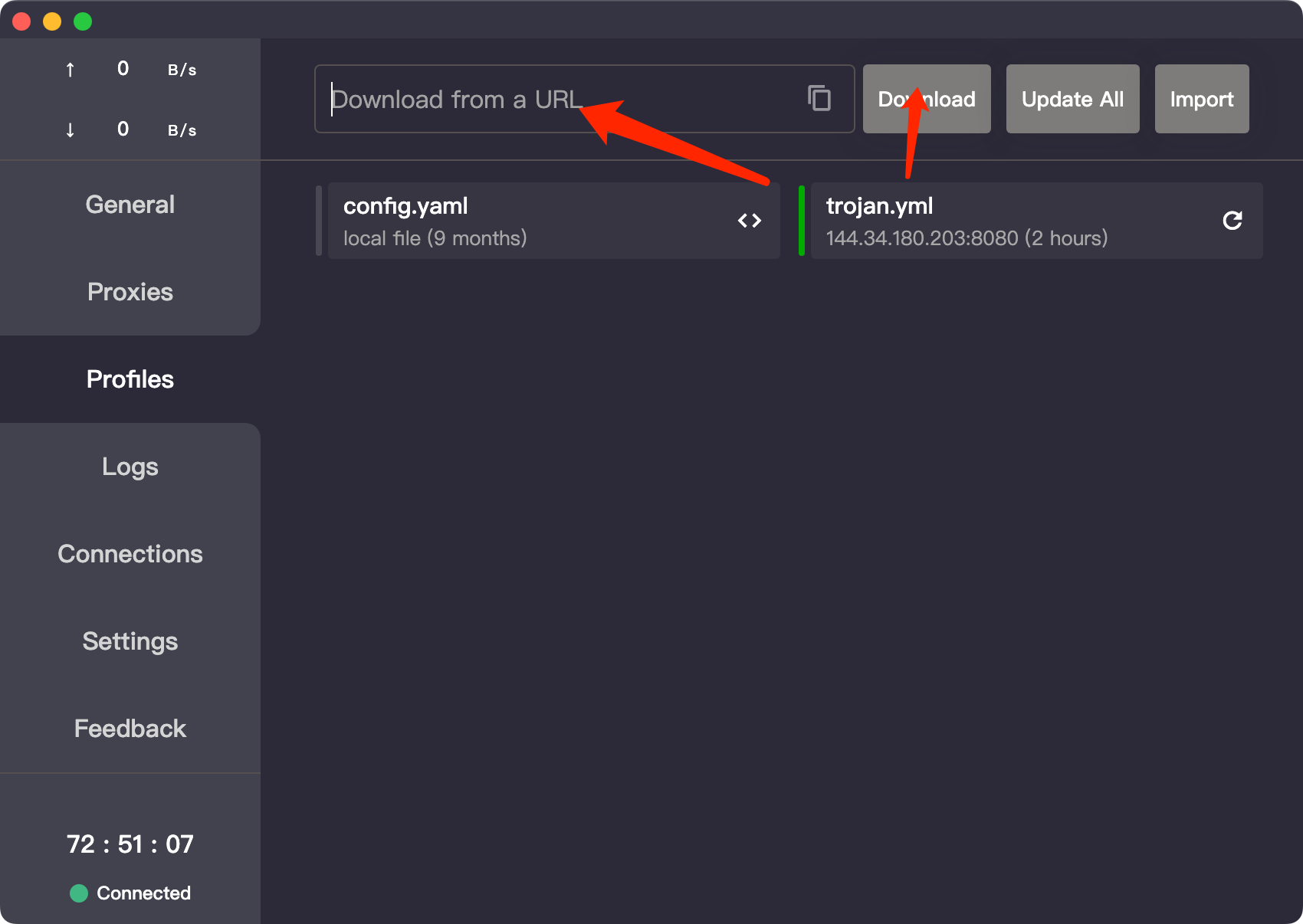Click the green active bar beside trojan.yml
This screenshot has height=924, width=1303.
point(802,221)
